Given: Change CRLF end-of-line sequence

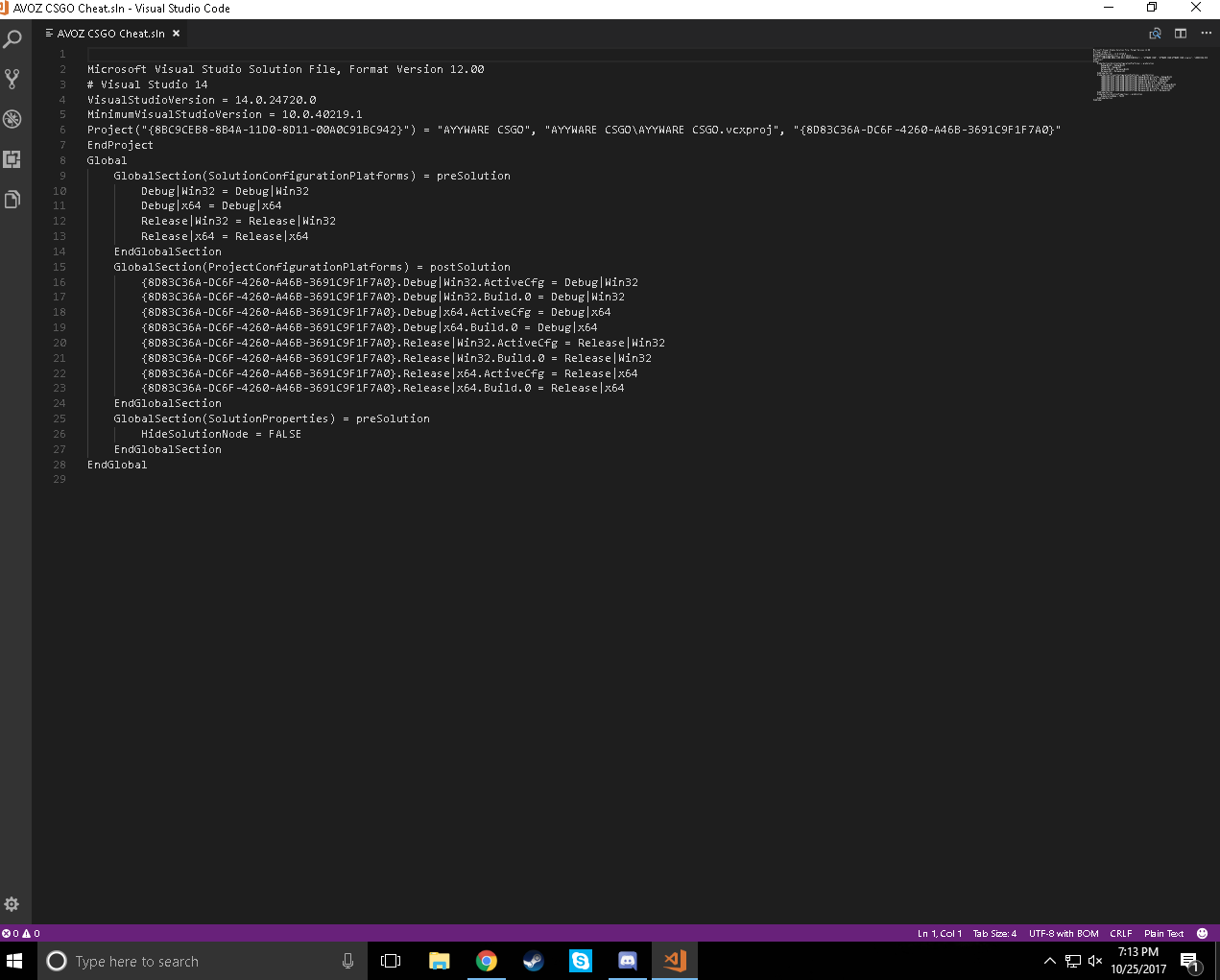Looking at the screenshot, I should pyautogui.click(x=1120, y=933).
